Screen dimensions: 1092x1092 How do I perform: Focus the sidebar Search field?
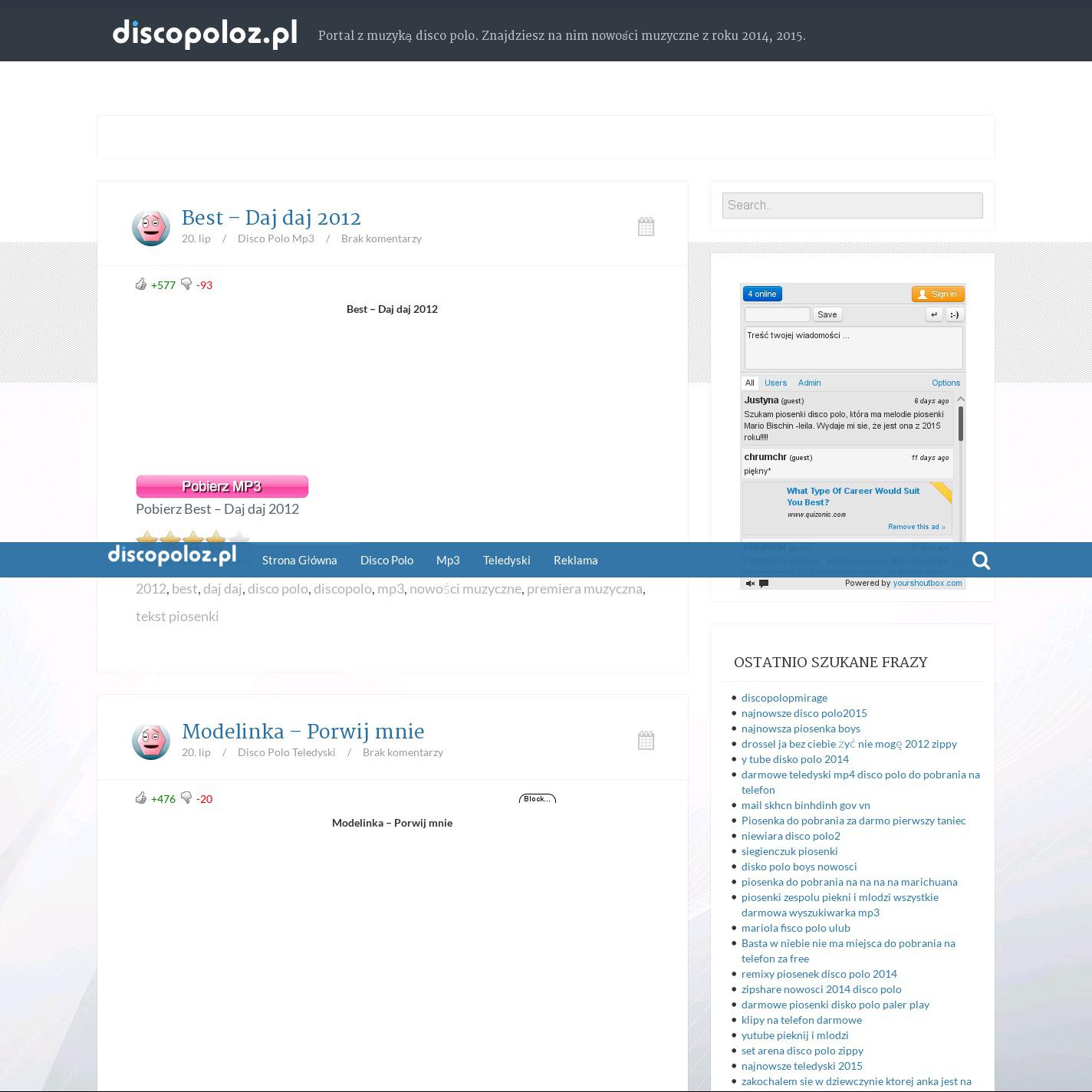tap(852, 206)
